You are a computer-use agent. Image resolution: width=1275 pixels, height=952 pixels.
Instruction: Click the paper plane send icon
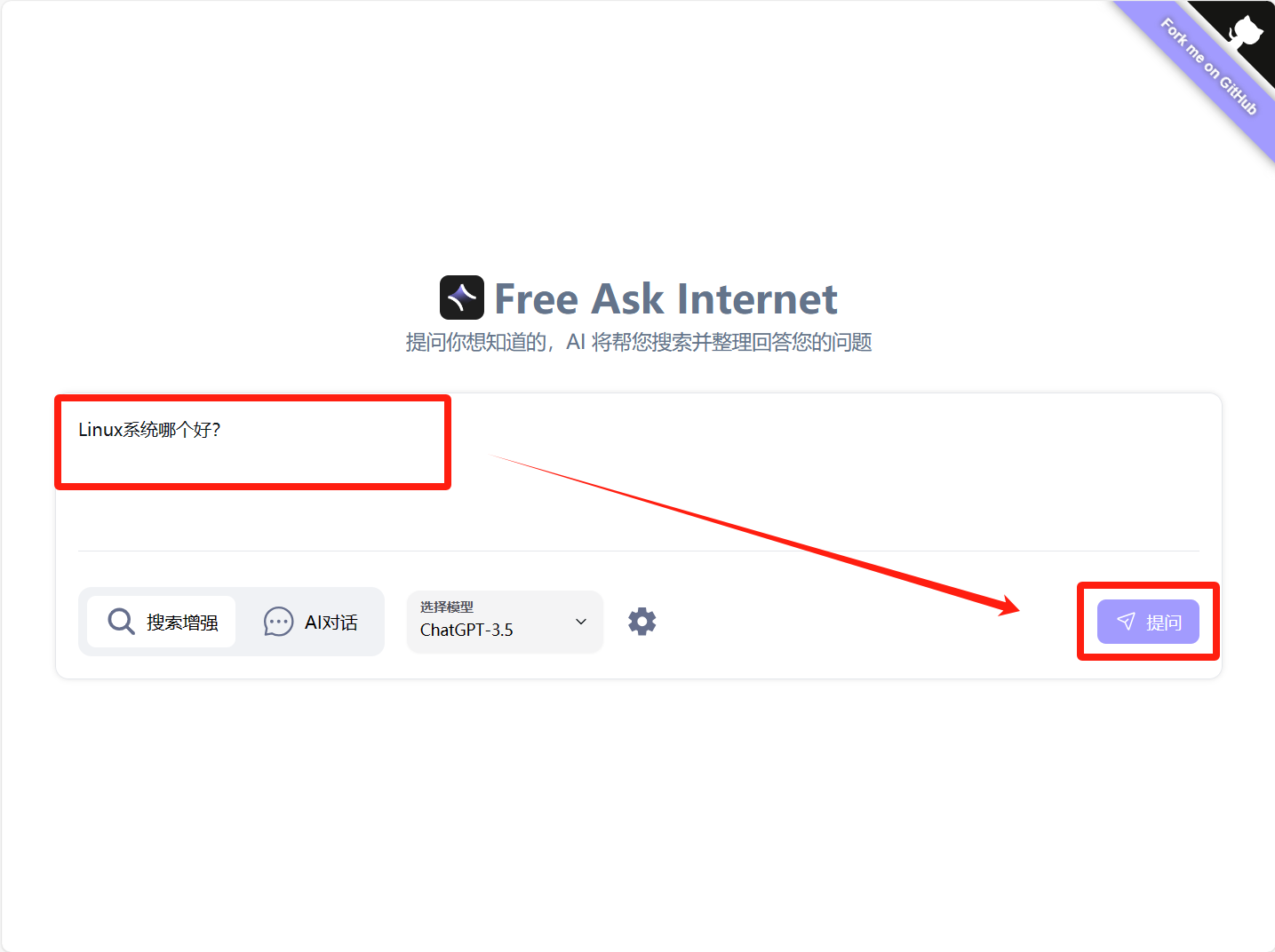[x=1126, y=622]
